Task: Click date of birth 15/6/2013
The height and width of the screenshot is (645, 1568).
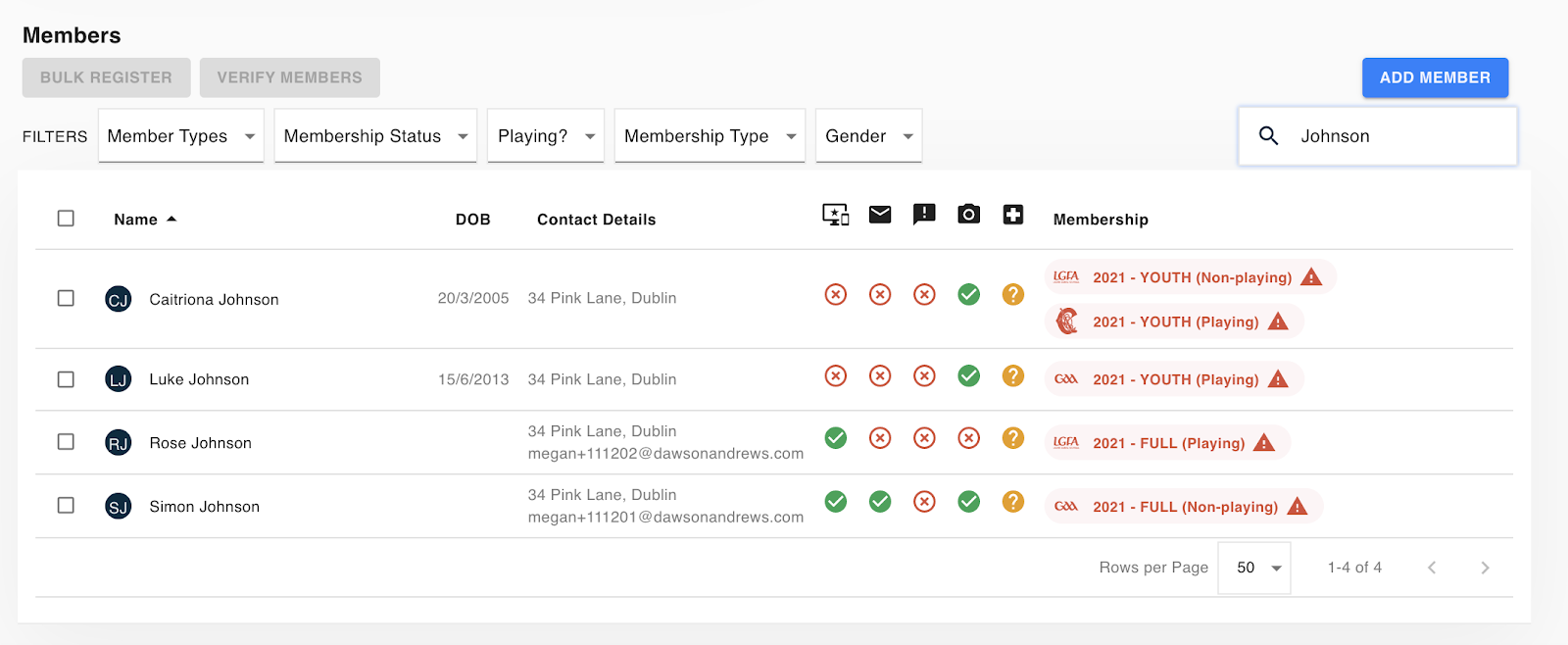Action: point(473,379)
